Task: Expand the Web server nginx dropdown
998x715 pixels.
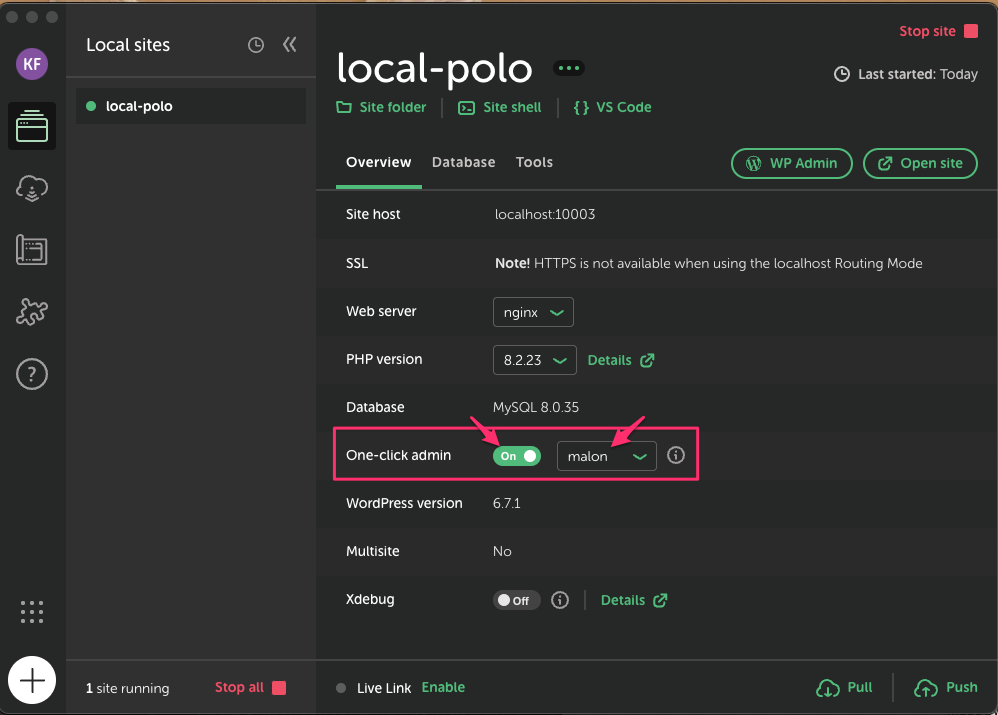Action: 533,312
